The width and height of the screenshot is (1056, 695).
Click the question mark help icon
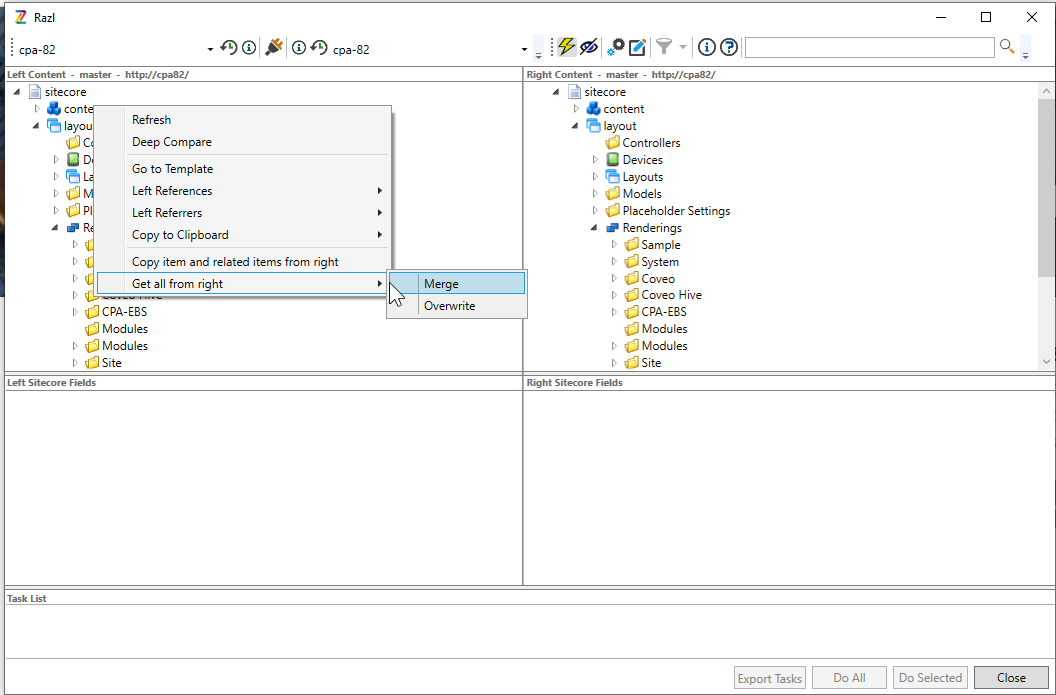729,47
